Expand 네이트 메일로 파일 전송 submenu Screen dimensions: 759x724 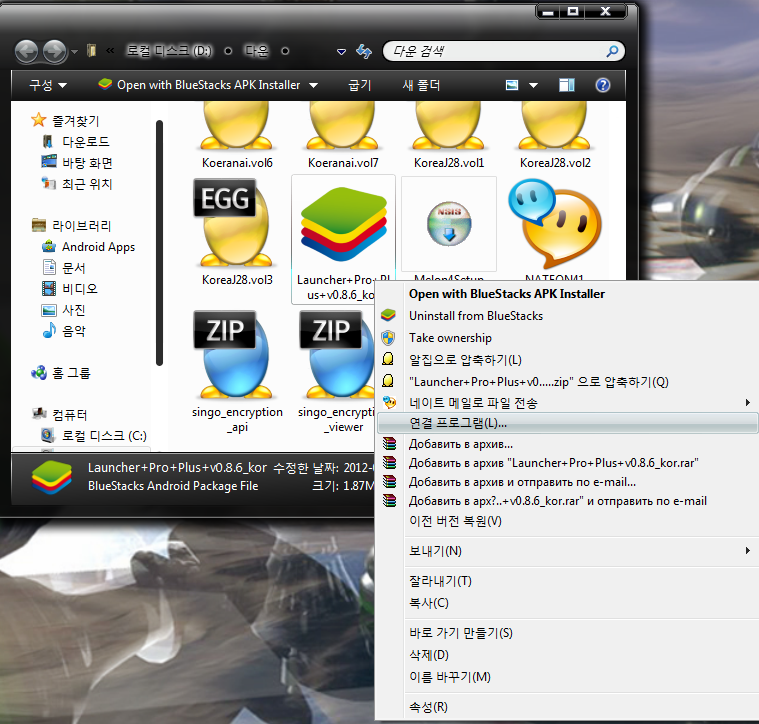pos(566,403)
